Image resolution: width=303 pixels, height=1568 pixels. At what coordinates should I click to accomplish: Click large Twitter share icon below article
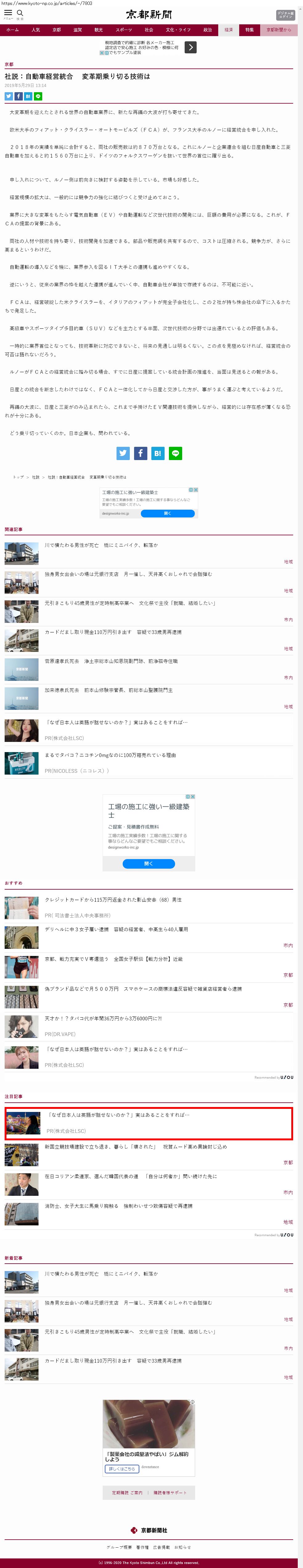pos(123,453)
